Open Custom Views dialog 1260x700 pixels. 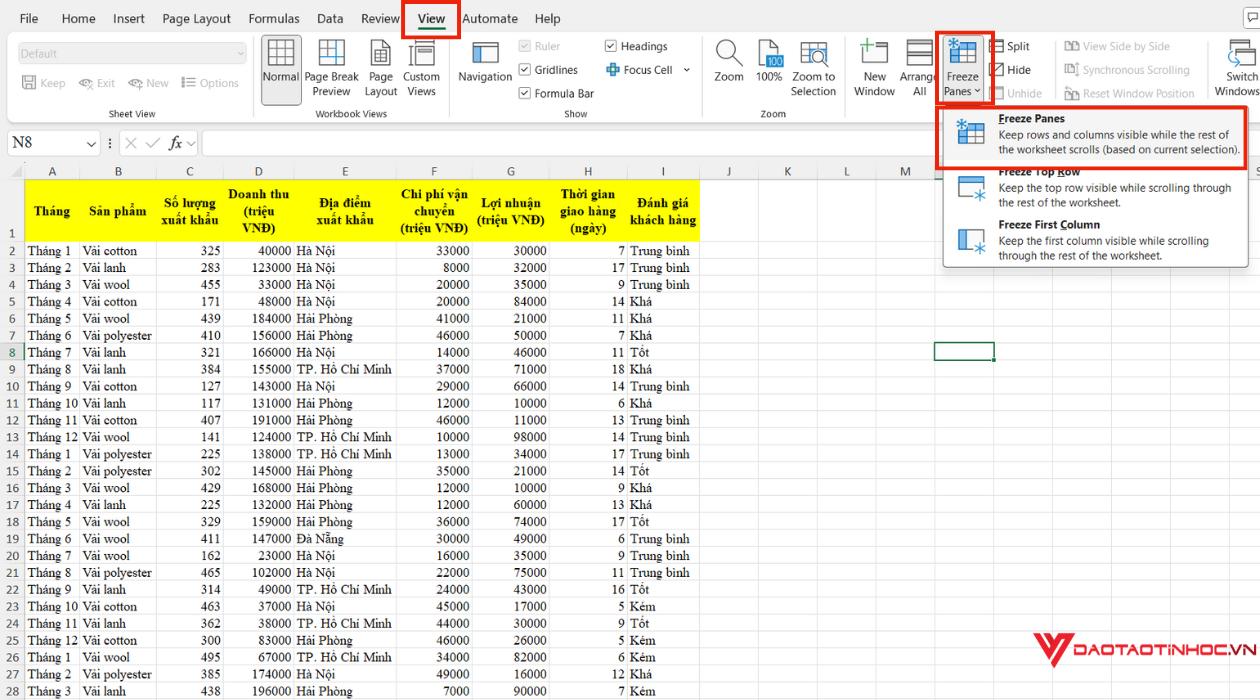pyautogui.click(x=421, y=68)
